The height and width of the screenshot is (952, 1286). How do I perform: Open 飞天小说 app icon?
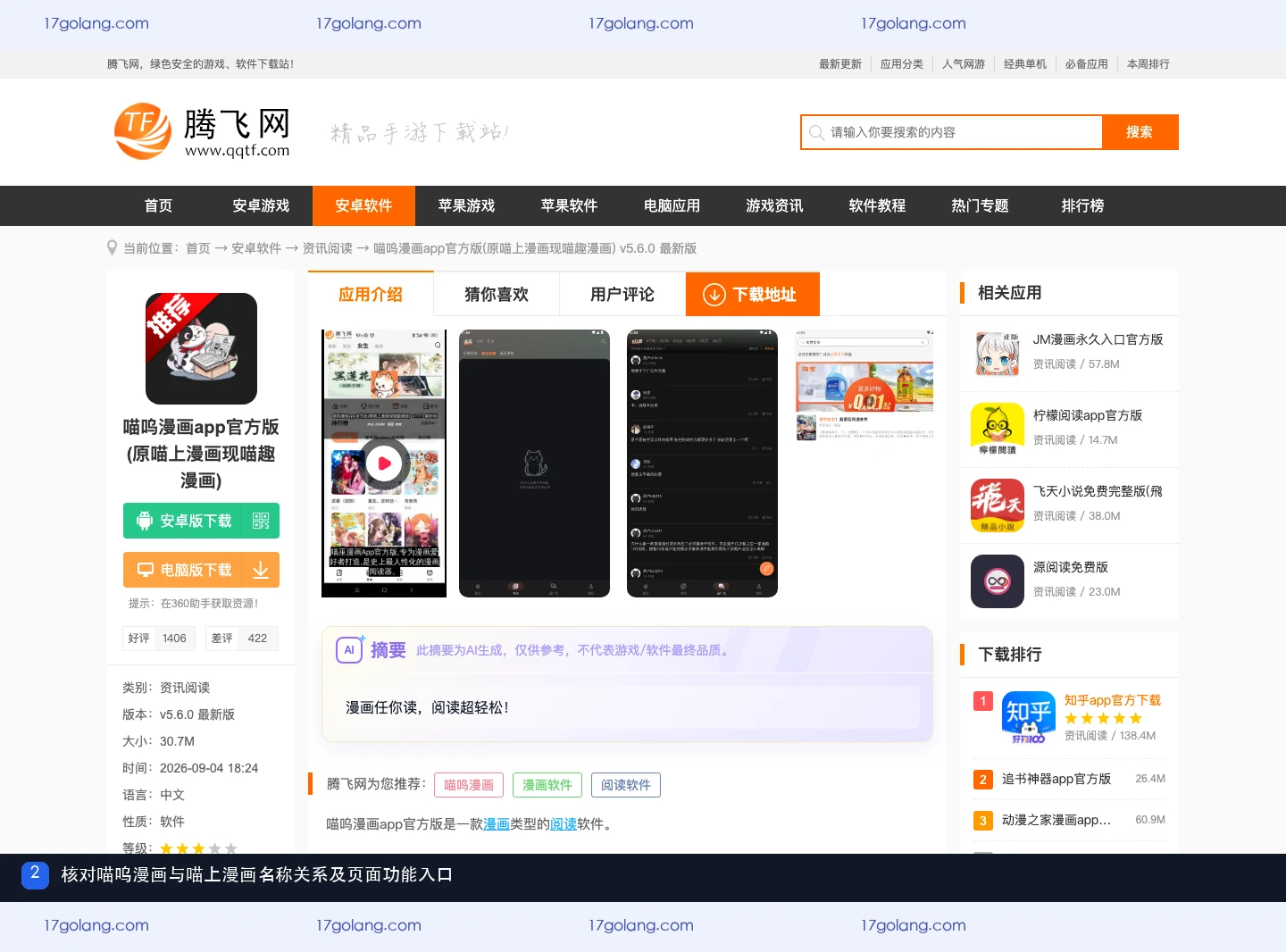click(998, 505)
